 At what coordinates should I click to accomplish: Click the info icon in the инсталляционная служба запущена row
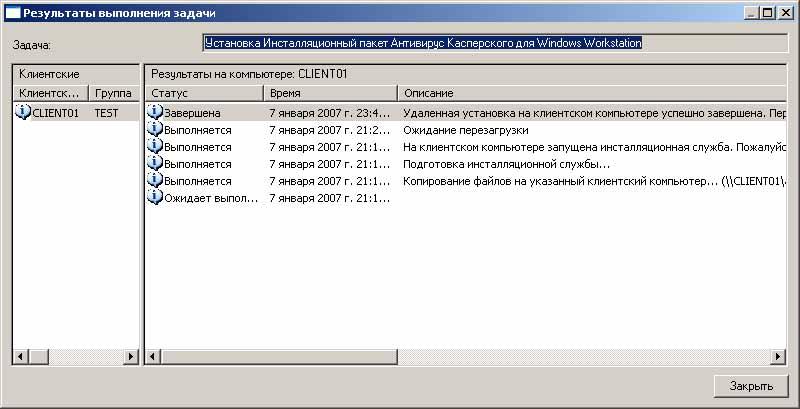[155, 146]
